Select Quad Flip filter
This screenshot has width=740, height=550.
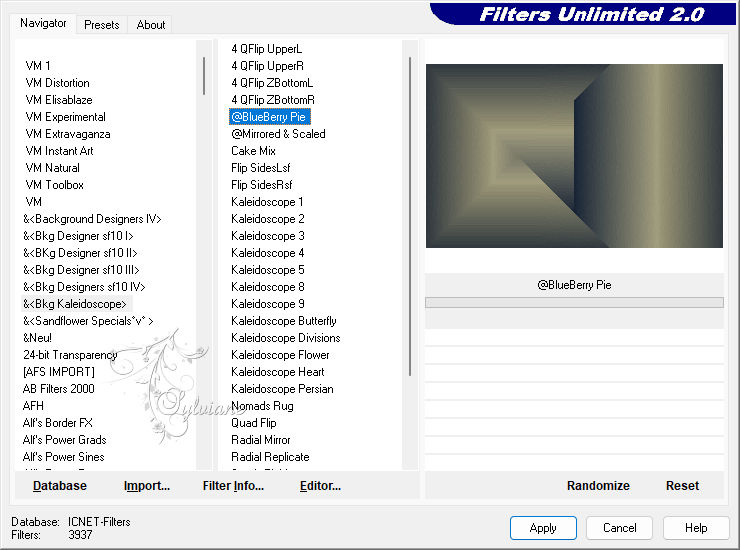[254, 423]
